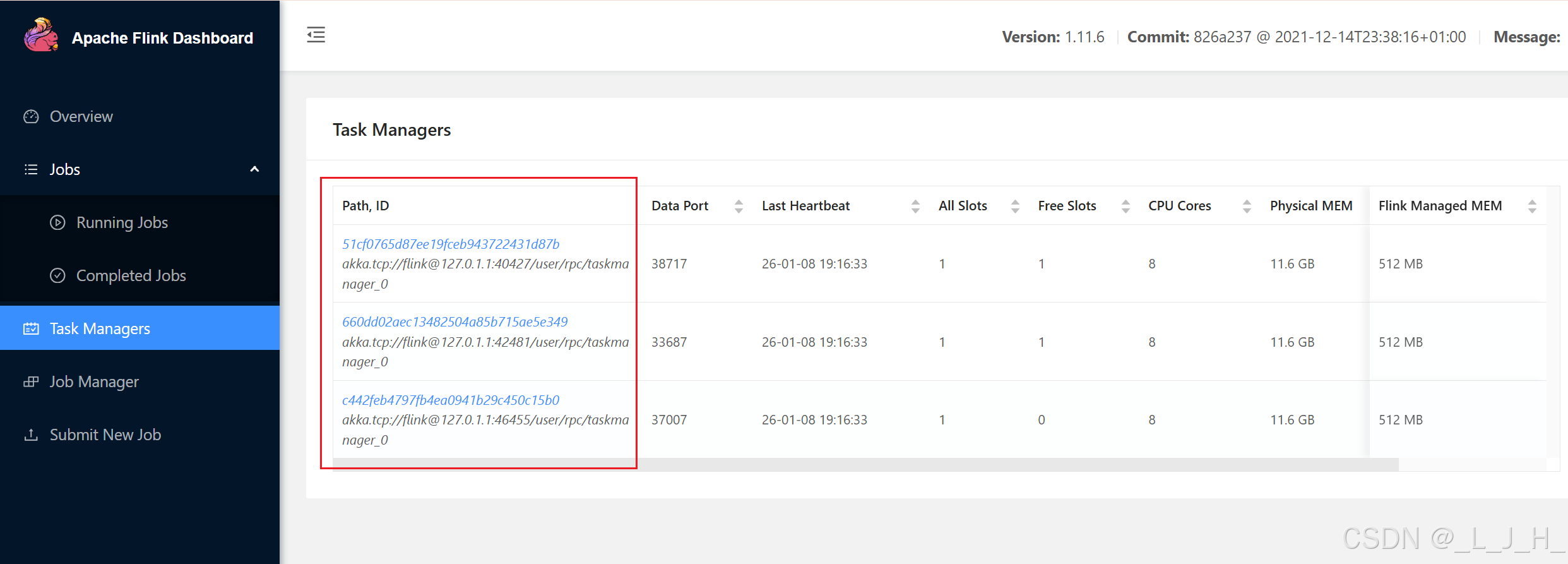Sort table by Data Port
Screen dimensions: 1568x564
739,206
